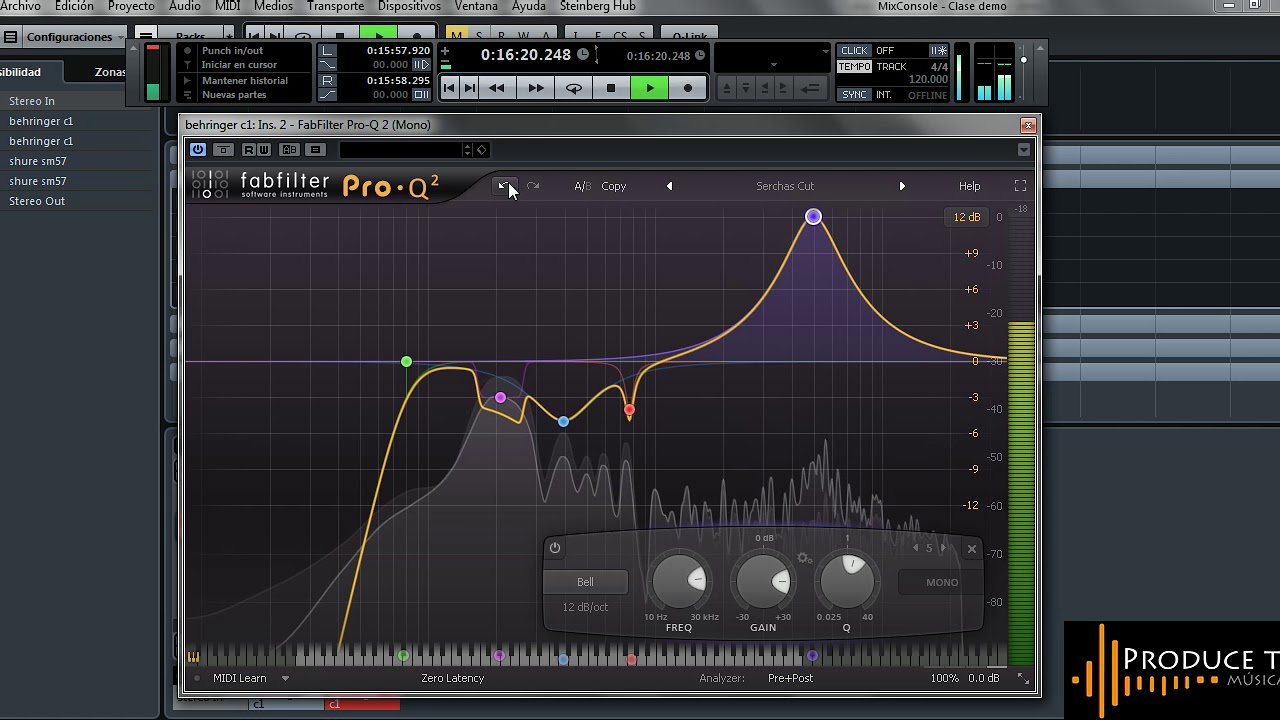This screenshot has width=1280, height=720.
Task: Open the Serchas Cut preset menu
Action: coord(785,186)
